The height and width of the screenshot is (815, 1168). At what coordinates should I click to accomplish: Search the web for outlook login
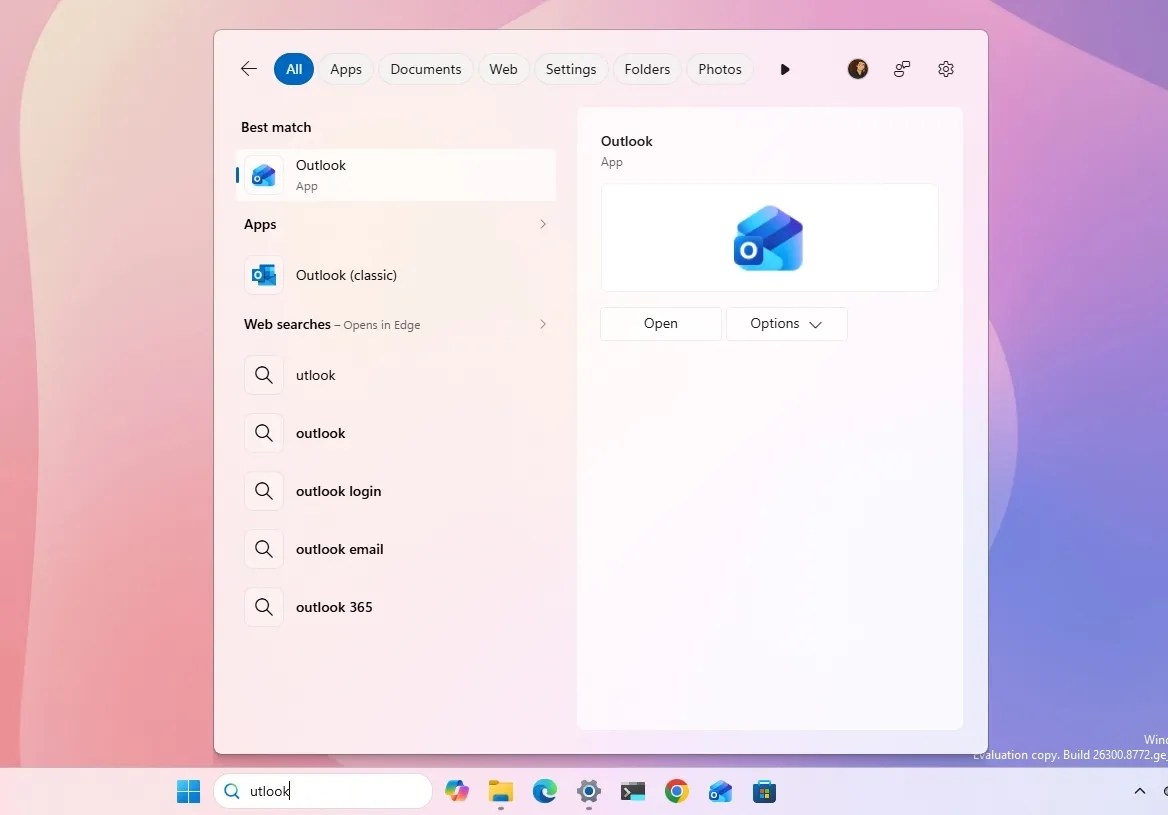point(396,491)
